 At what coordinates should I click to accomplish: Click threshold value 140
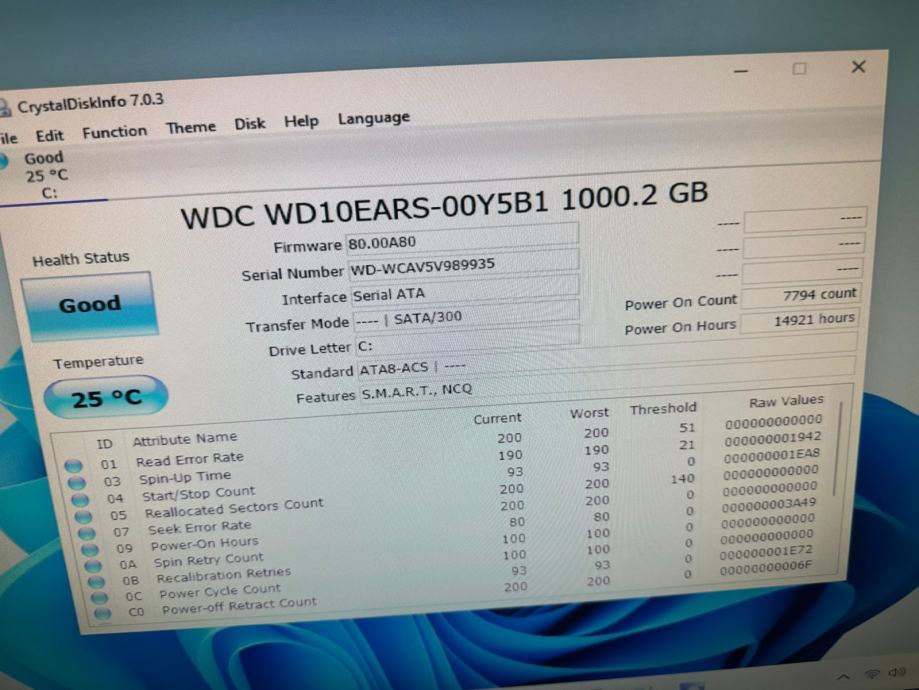point(683,479)
